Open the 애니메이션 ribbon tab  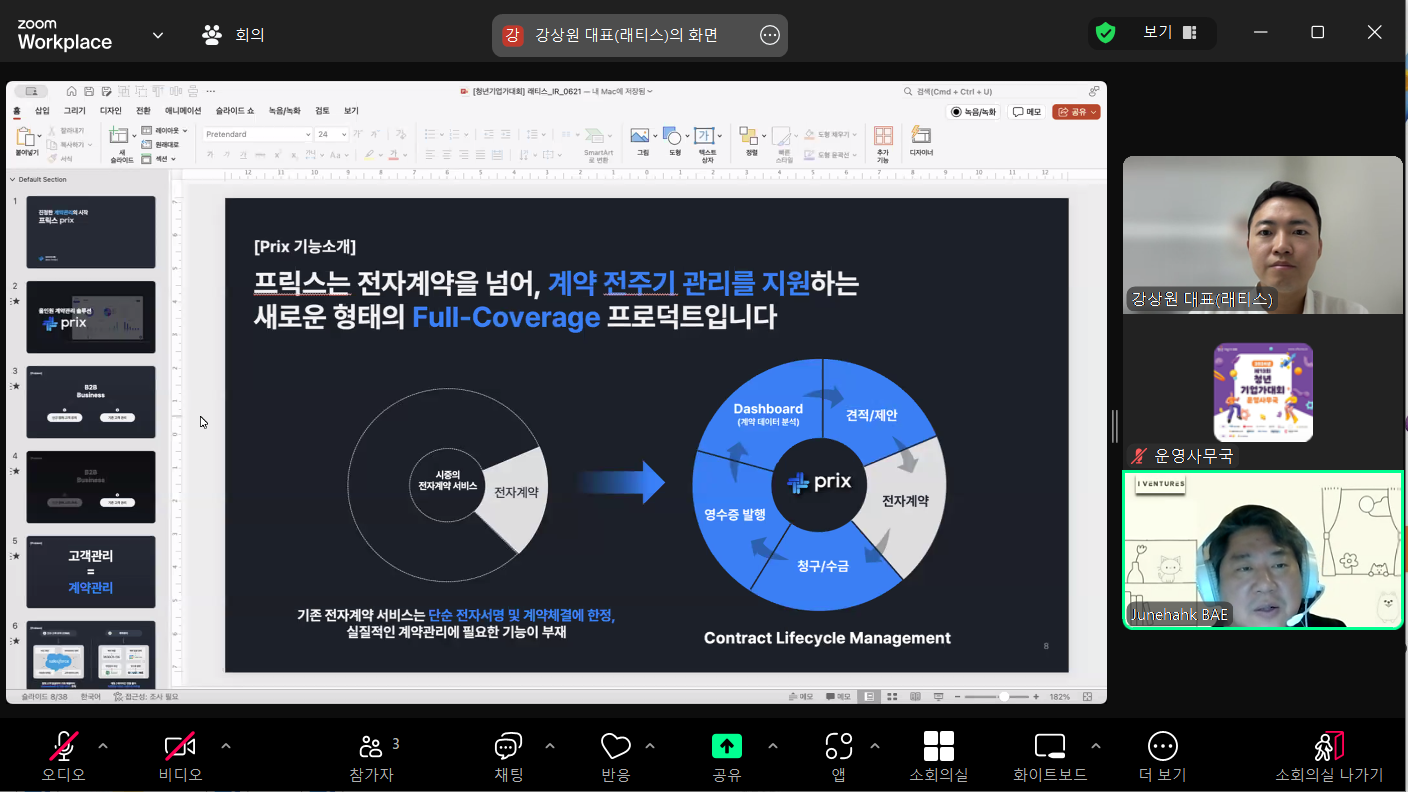coord(183,111)
